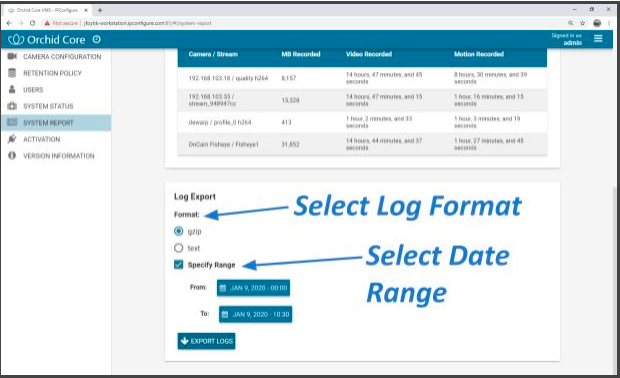620x378 pixels.
Task: Click the 413 MB recorded value
Action: 286,122
